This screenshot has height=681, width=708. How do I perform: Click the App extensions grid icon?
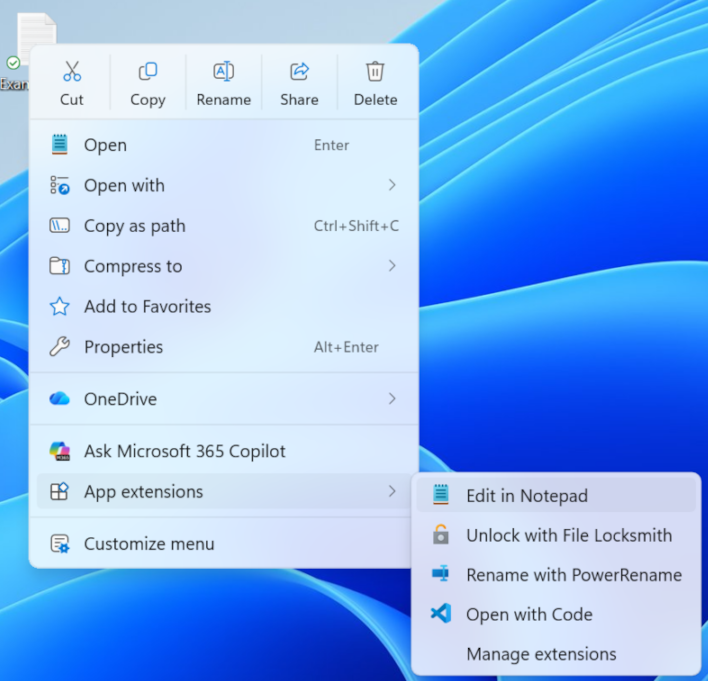(60, 491)
